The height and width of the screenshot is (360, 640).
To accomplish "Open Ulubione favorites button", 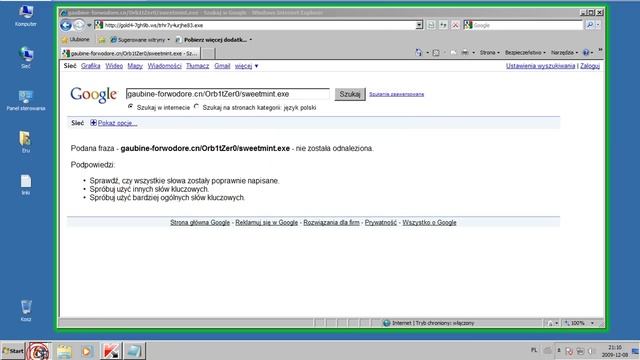I will coord(76,40).
